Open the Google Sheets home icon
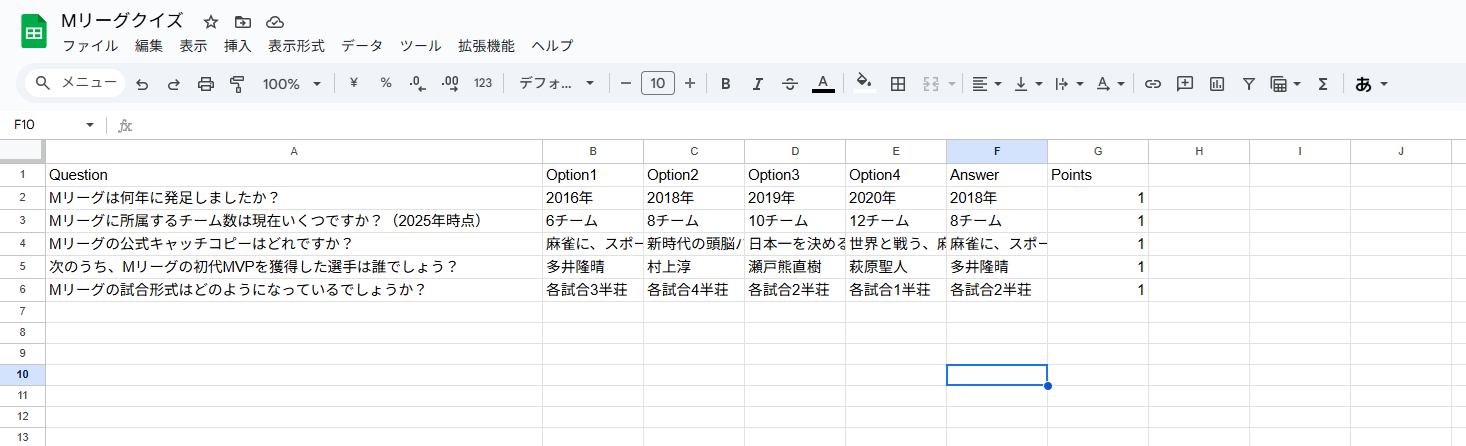Viewport: 1466px width, 446px height. pos(34,32)
